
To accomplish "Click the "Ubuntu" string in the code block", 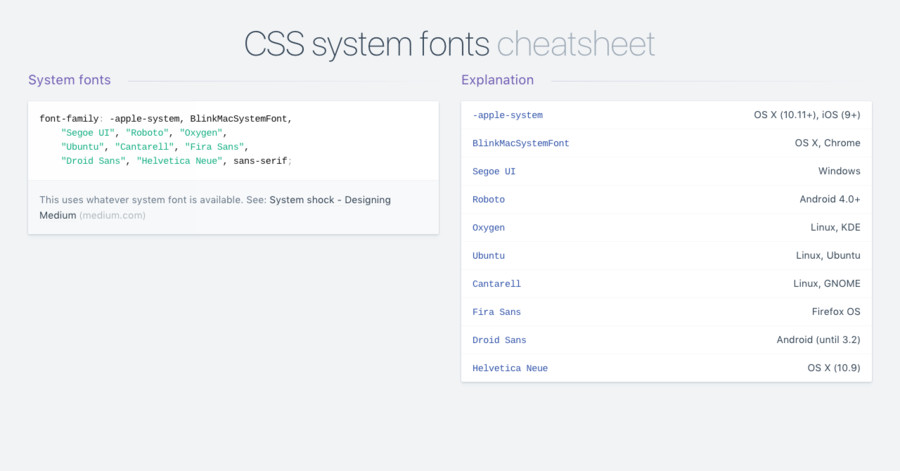I will tap(83, 147).
